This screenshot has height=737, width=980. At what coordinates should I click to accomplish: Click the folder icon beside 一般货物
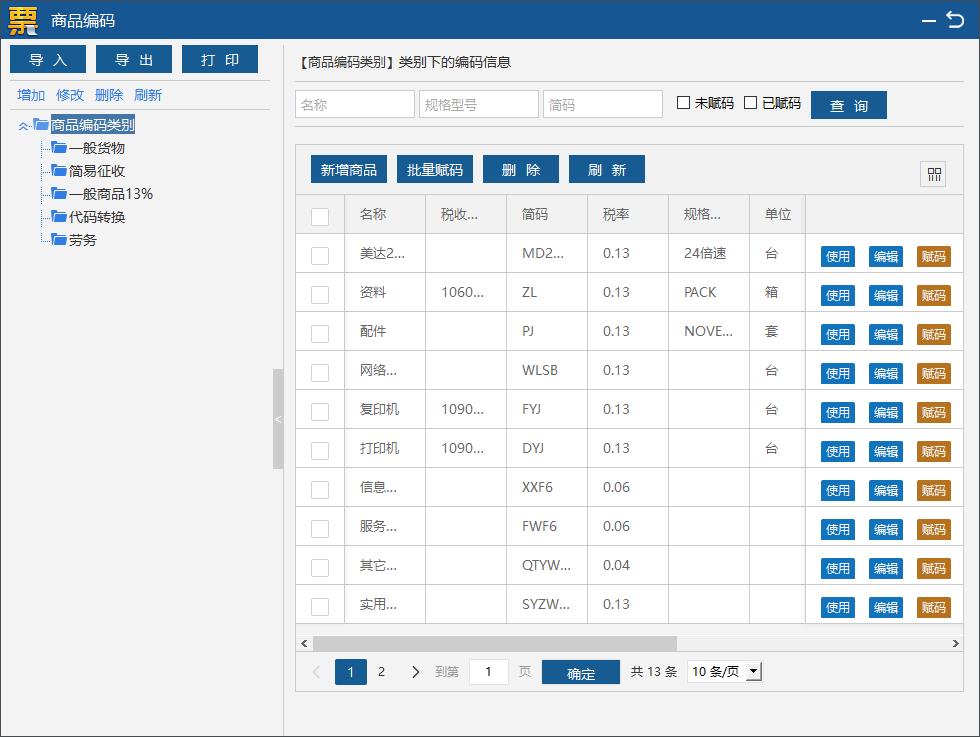click(x=57, y=148)
